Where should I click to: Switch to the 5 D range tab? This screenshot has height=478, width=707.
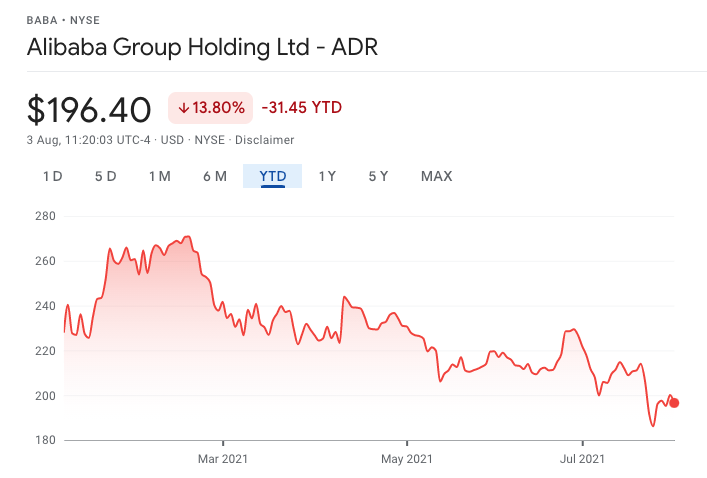click(x=106, y=177)
